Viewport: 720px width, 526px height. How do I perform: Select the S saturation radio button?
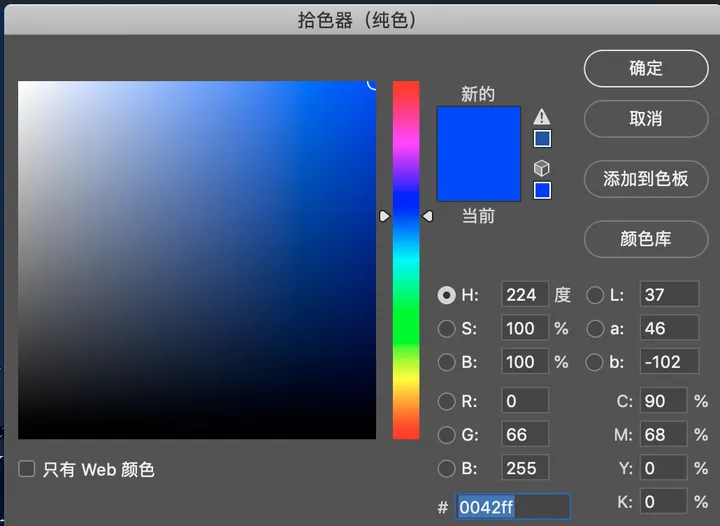click(x=446, y=329)
